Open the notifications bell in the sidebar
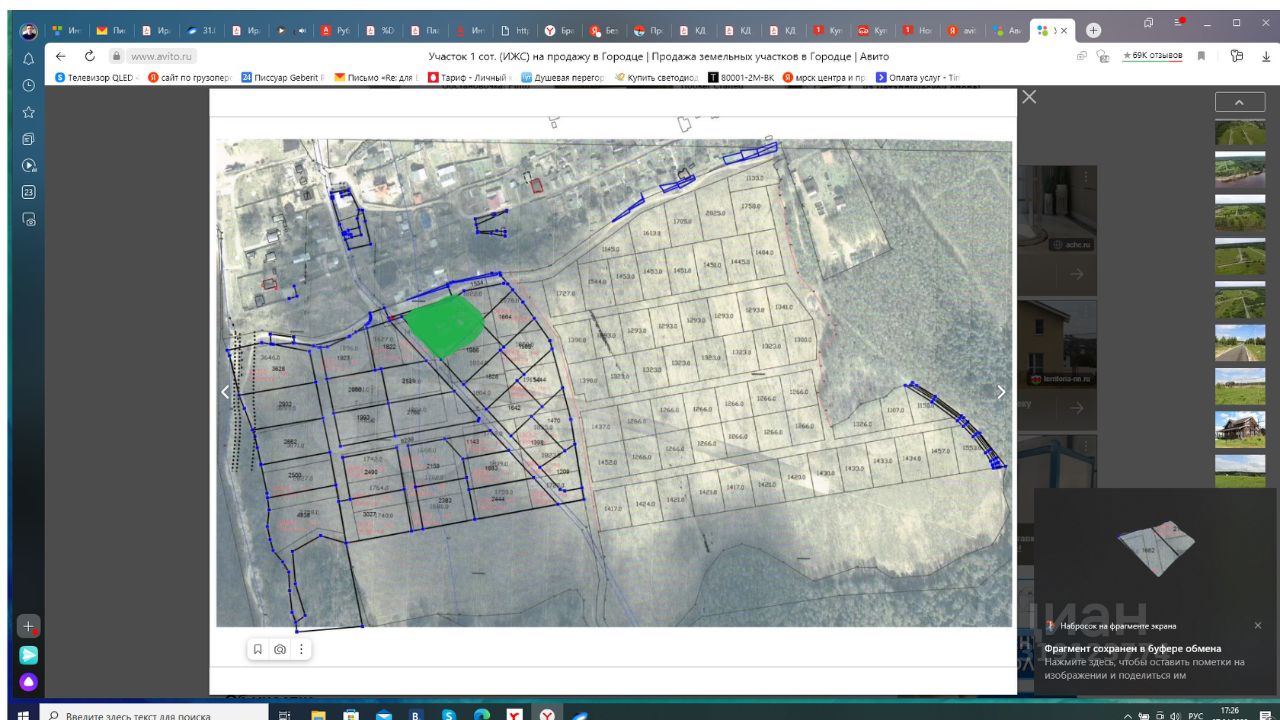 pyautogui.click(x=29, y=59)
